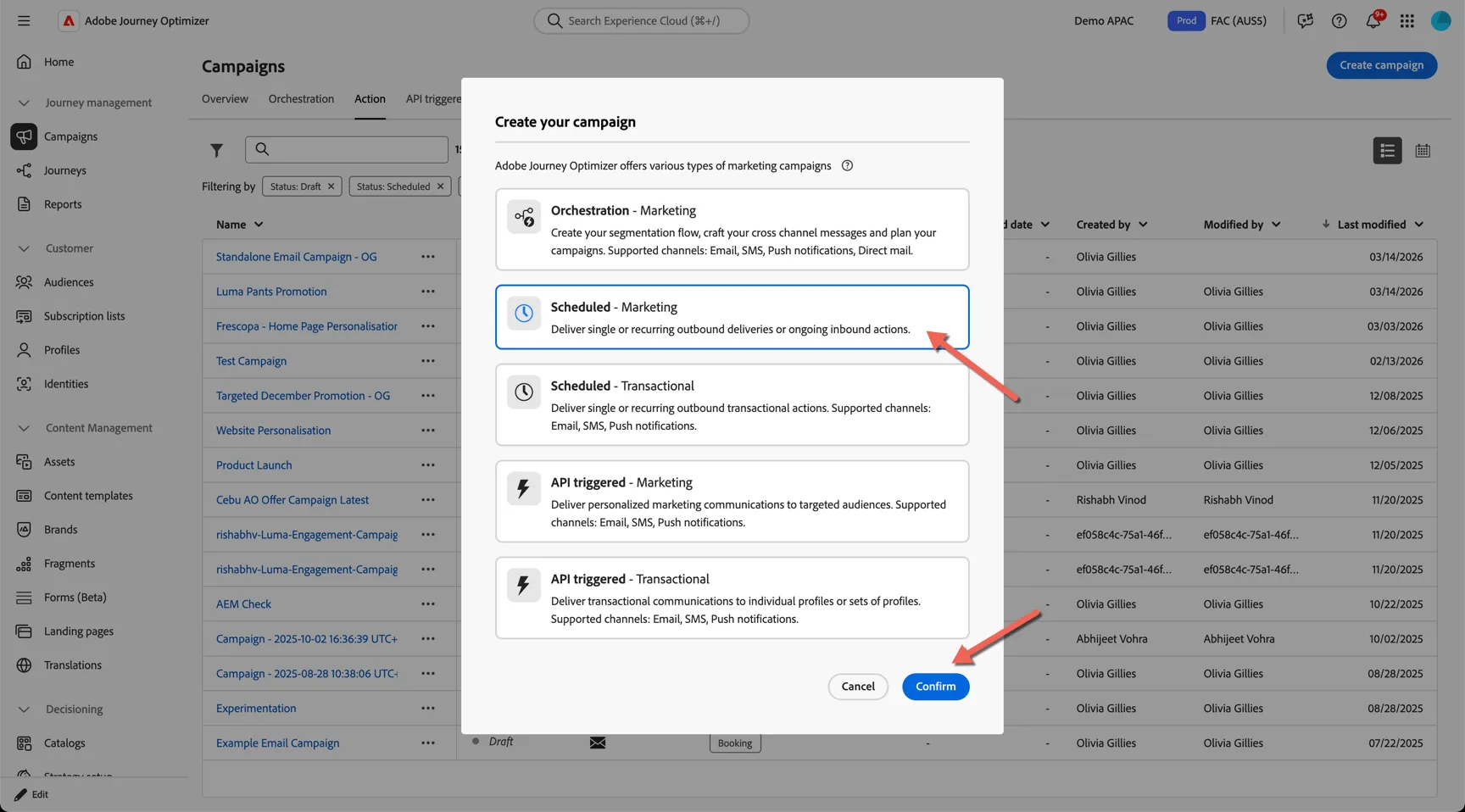This screenshot has width=1465, height=812.
Task: Click the Adobe Journey Optimizer logo
Action: coord(68,20)
